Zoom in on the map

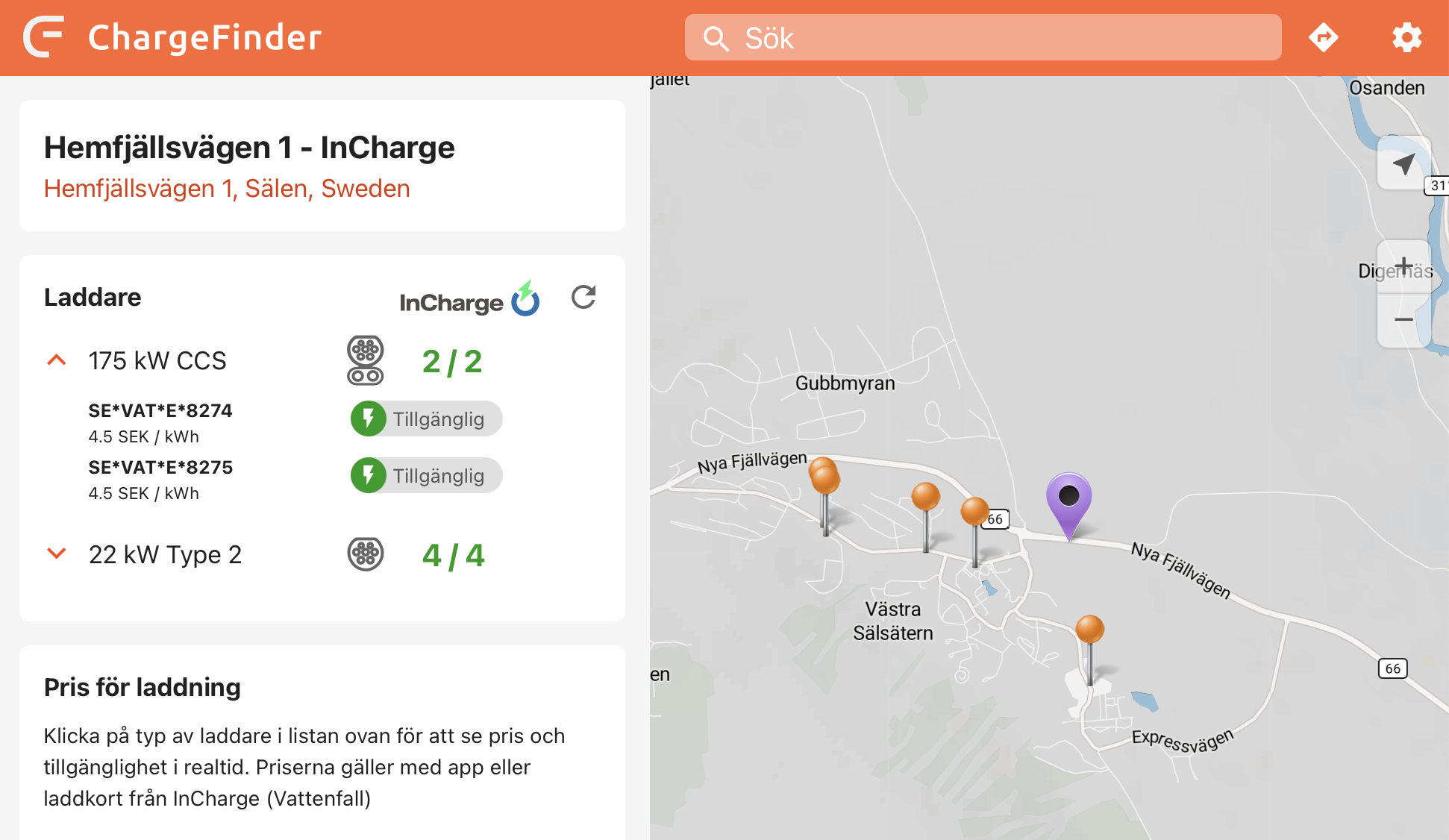click(1403, 266)
